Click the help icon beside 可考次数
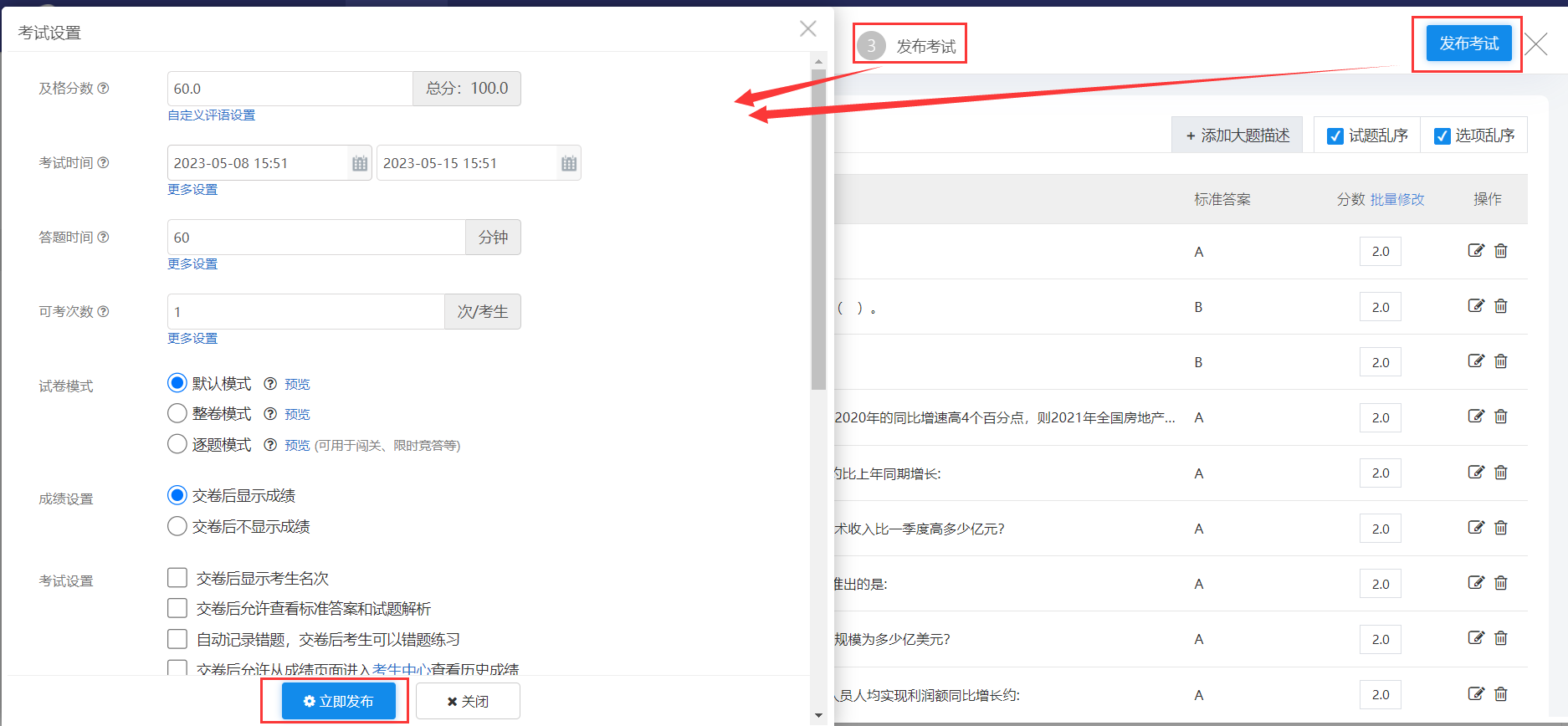 104,312
